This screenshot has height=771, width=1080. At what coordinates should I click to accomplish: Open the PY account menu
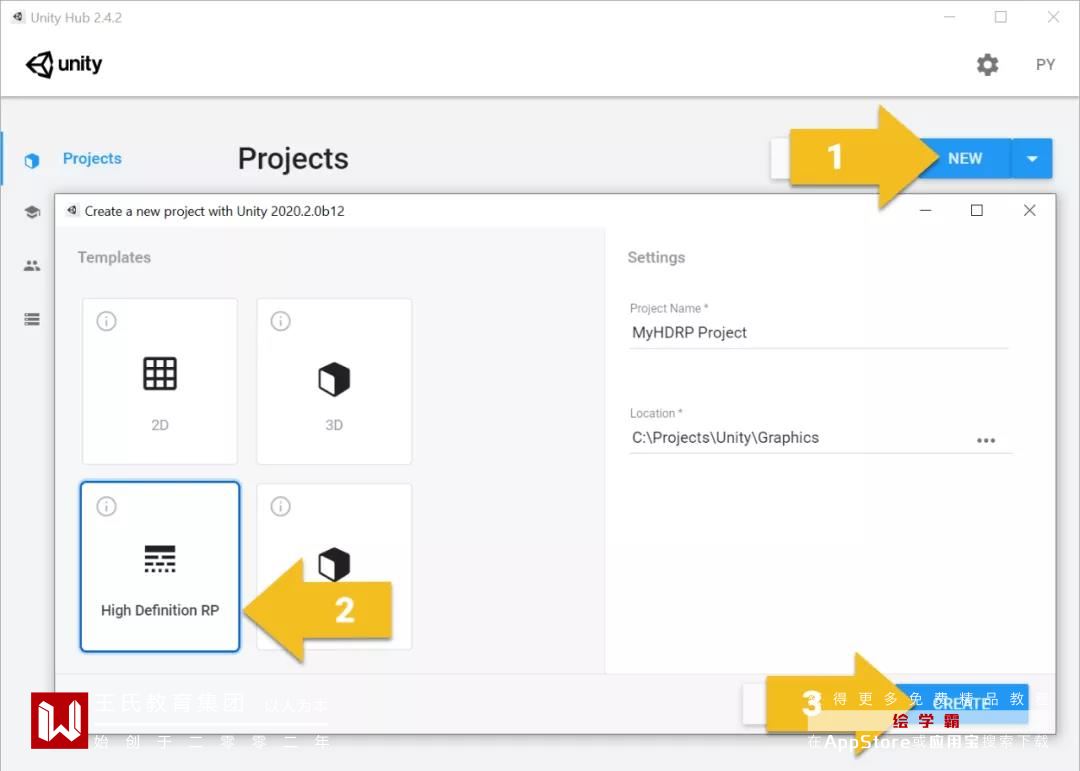(x=1045, y=65)
